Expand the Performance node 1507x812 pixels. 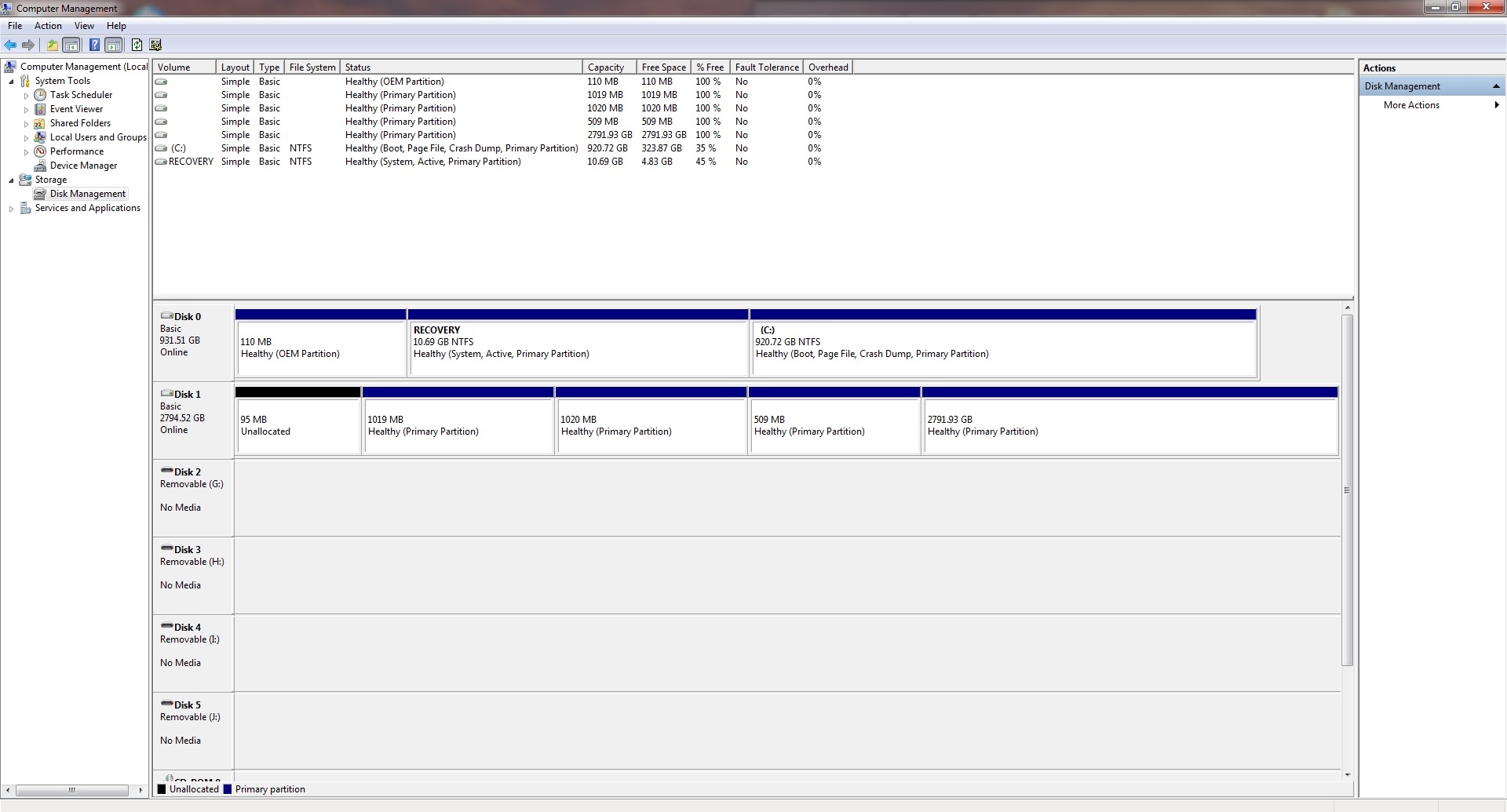coord(26,152)
